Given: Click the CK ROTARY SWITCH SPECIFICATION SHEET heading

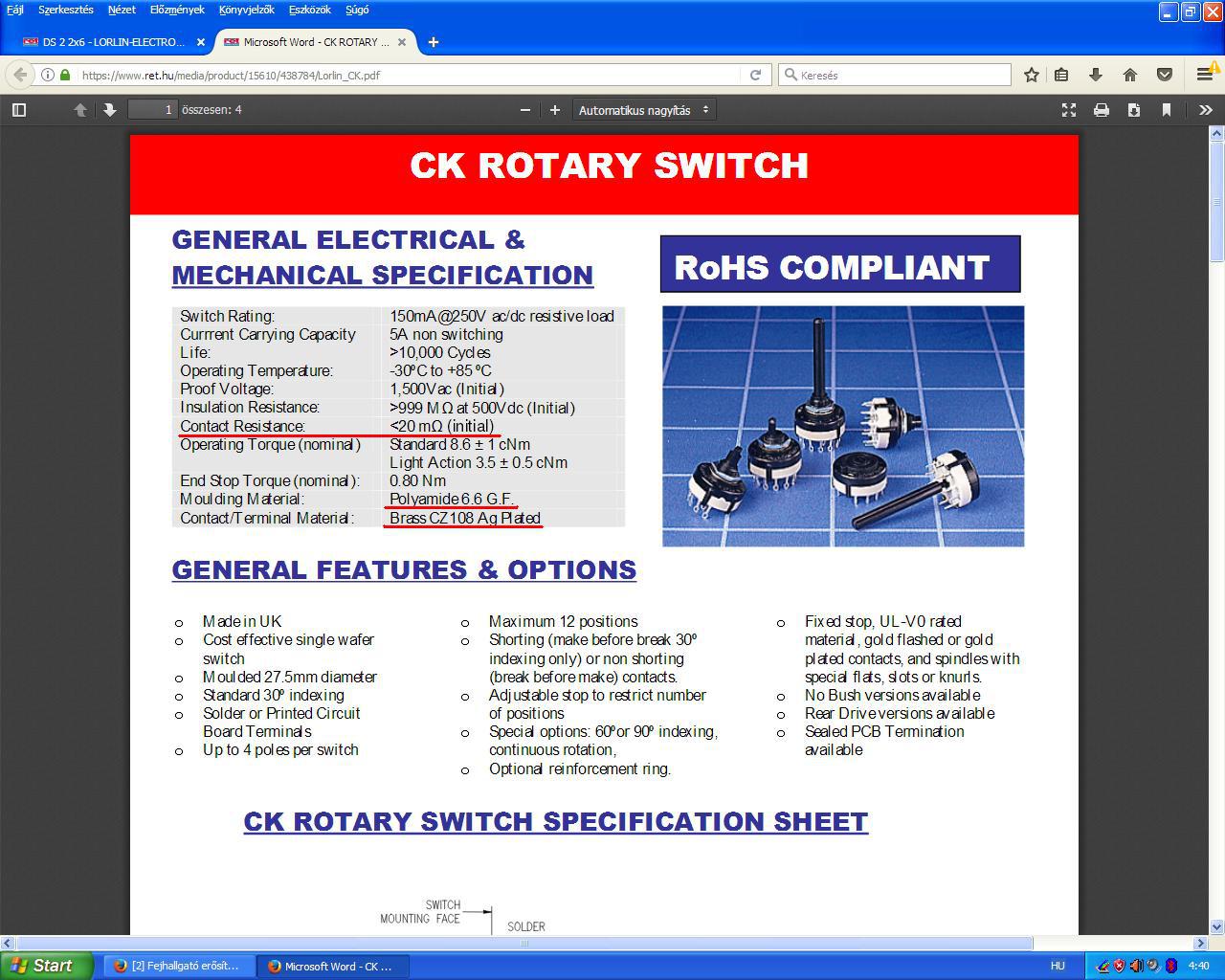Looking at the screenshot, I should point(556,821).
